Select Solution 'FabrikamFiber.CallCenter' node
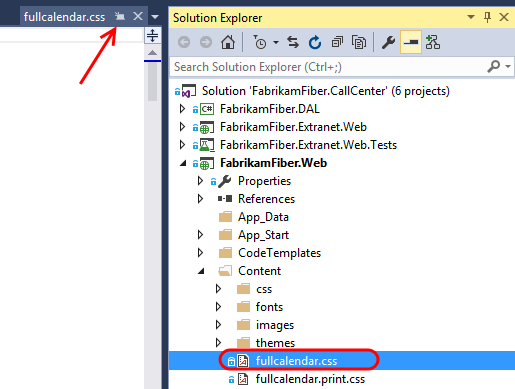Viewport: 515px width, 389px height. [326, 91]
